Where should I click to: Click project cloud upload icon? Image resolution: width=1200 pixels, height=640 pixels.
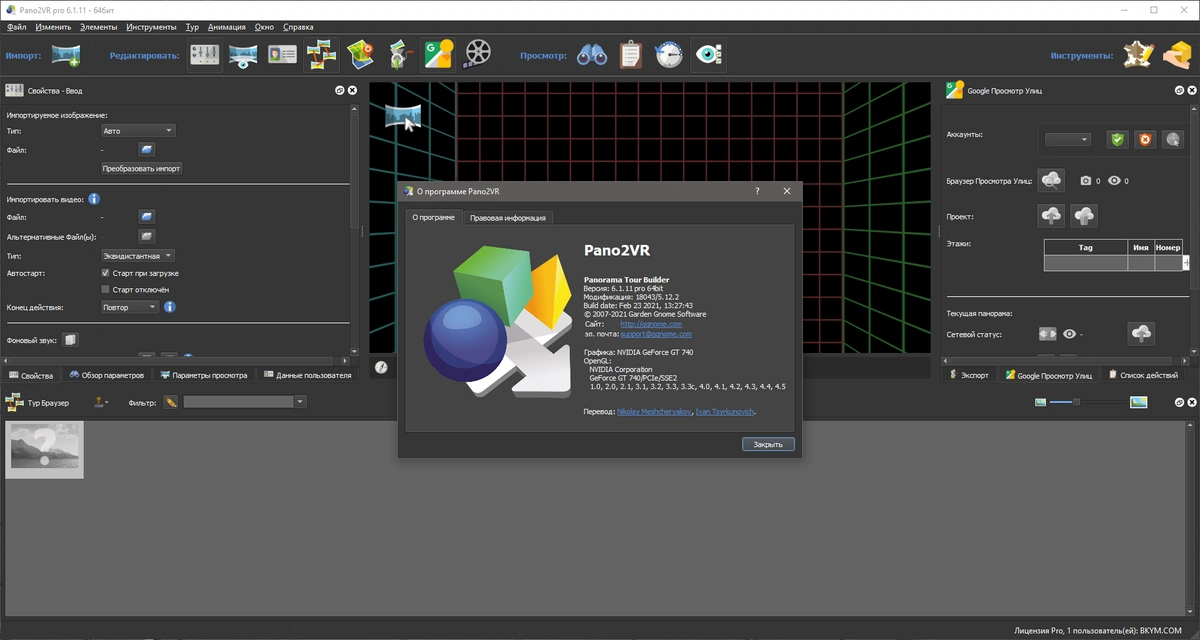(1051, 215)
